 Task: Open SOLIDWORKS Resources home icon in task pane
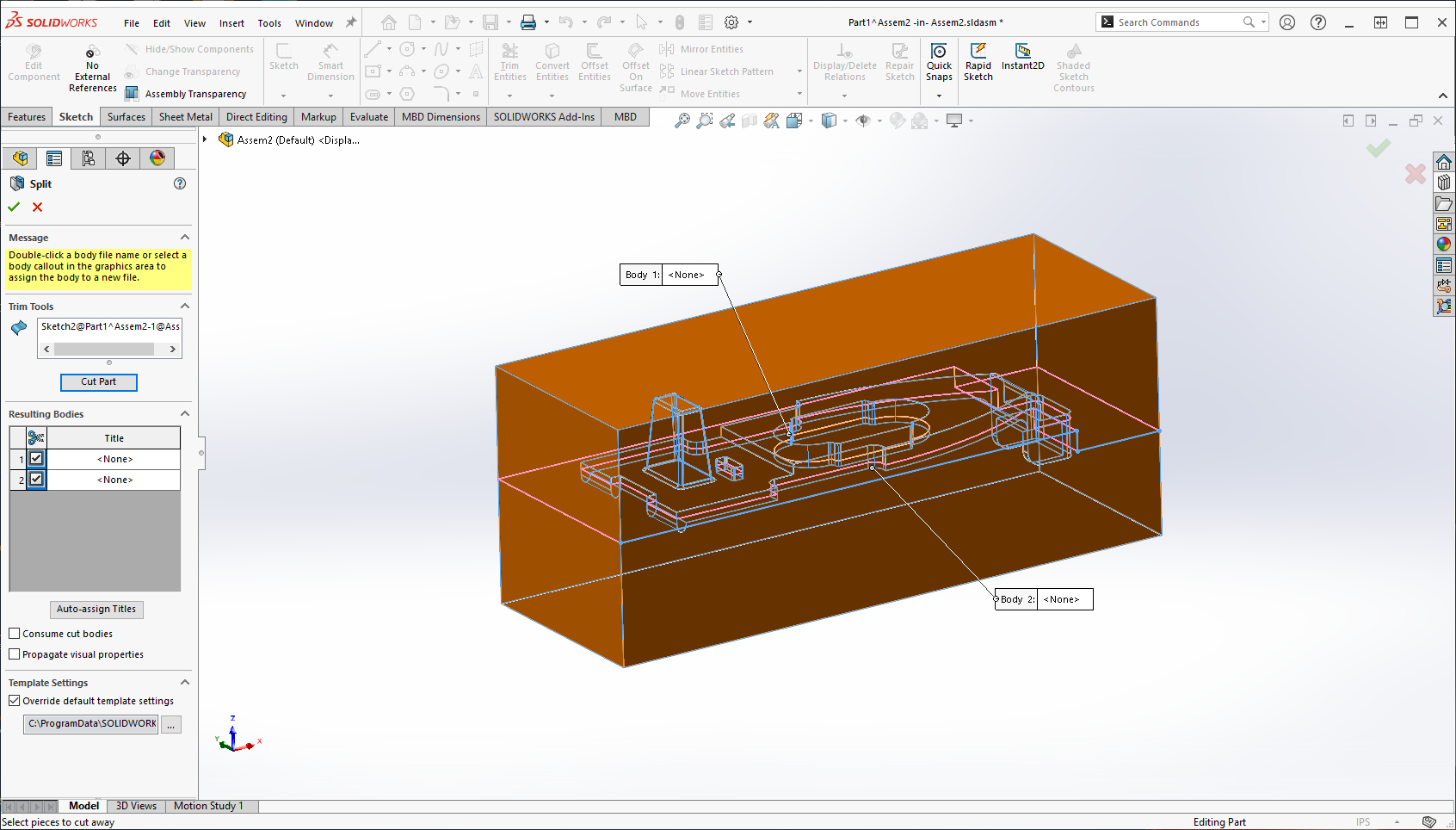coord(1444,162)
